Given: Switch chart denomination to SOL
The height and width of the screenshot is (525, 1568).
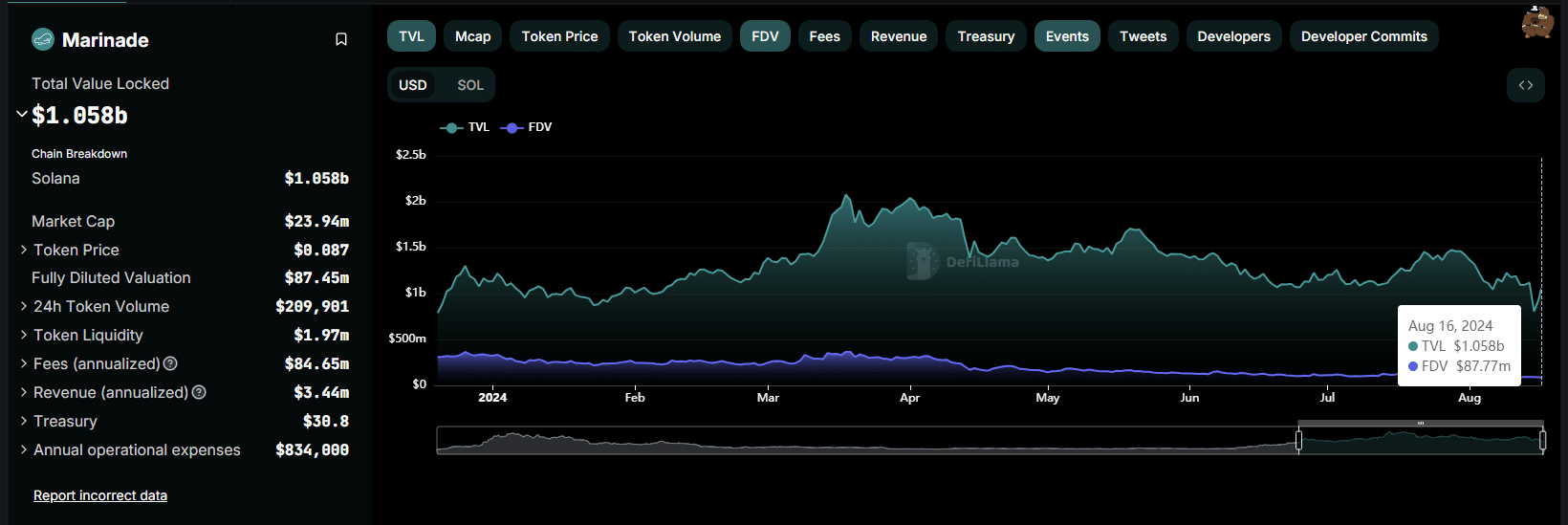Looking at the screenshot, I should click(470, 85).
